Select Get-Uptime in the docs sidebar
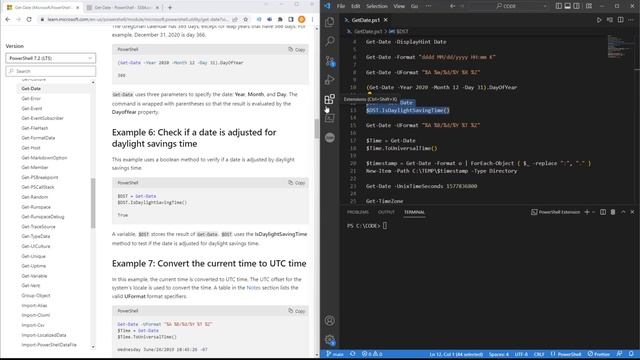This screenshot has height=360, width=640. click(33, 266)
